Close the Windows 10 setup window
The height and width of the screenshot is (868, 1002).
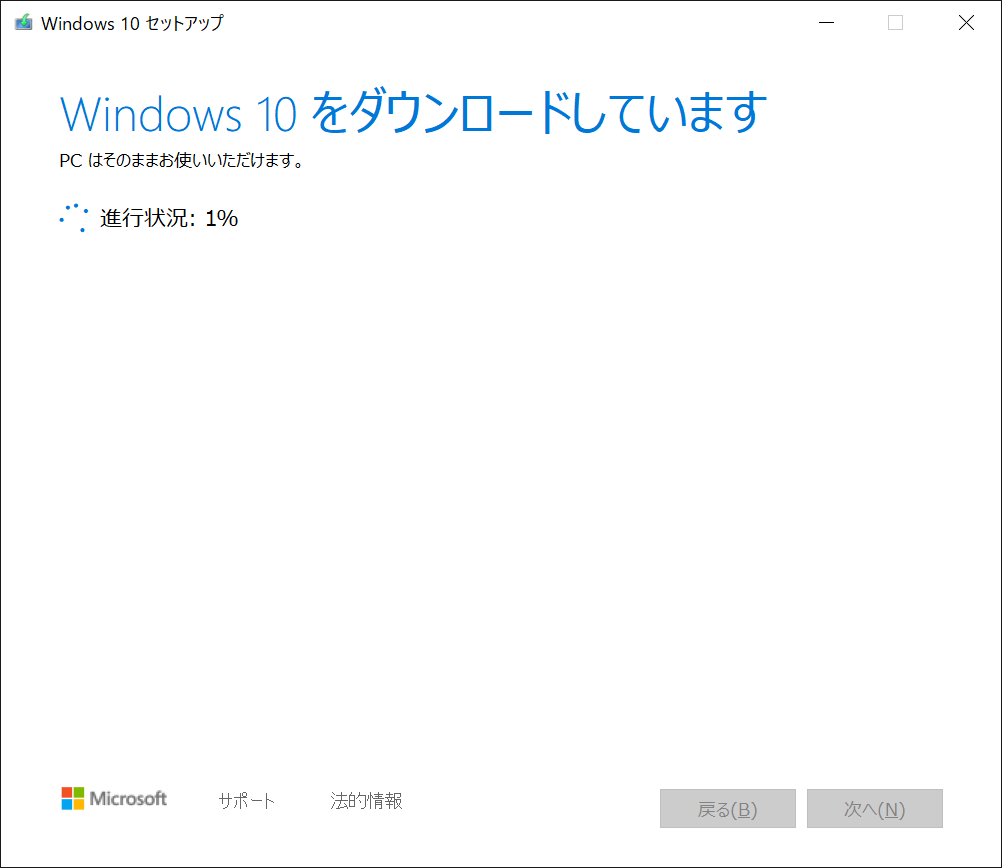[966, 23]
